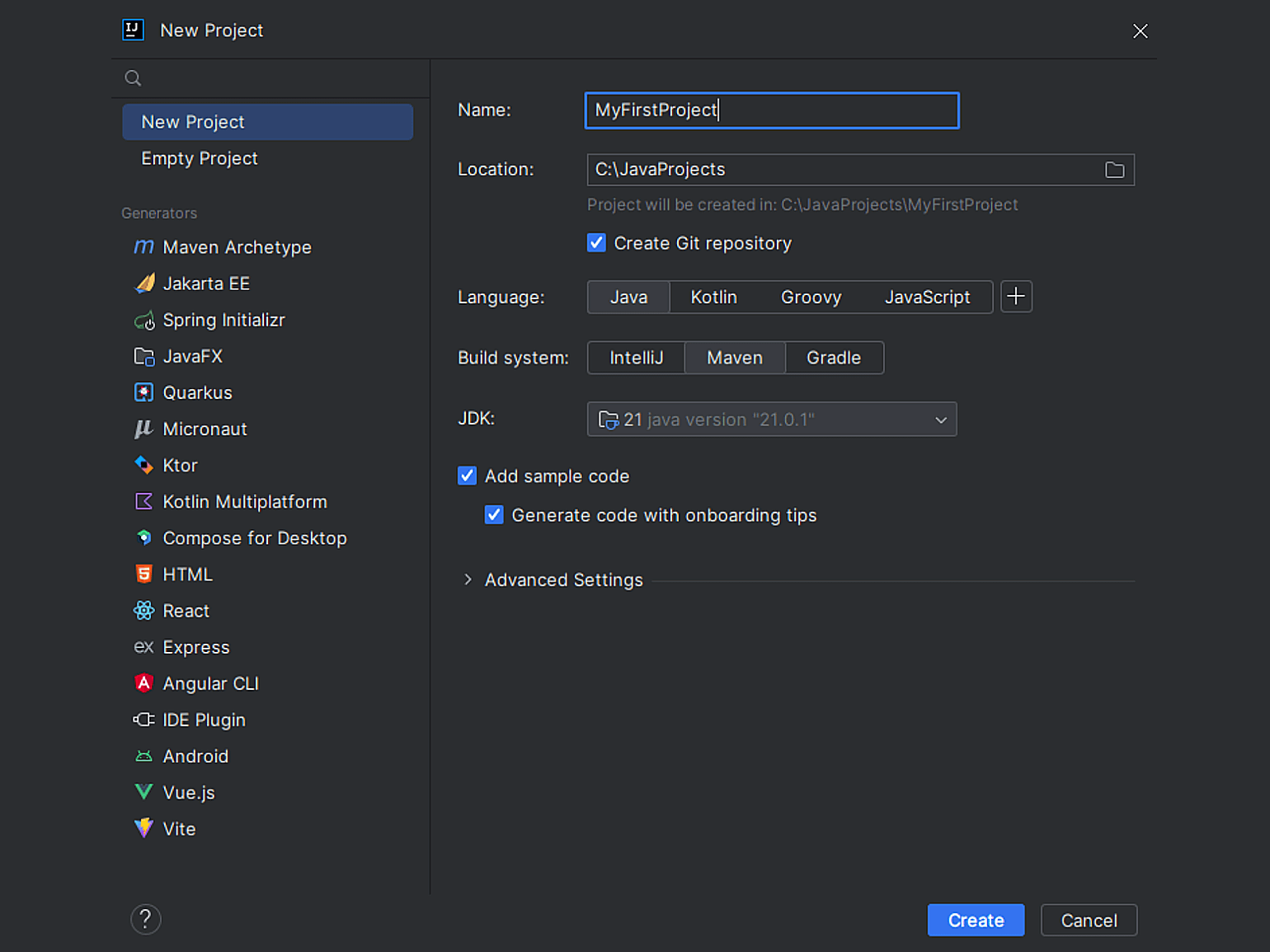The image size is (1270, 952).
Task: Select JavaScript language option
Action: 928,298
